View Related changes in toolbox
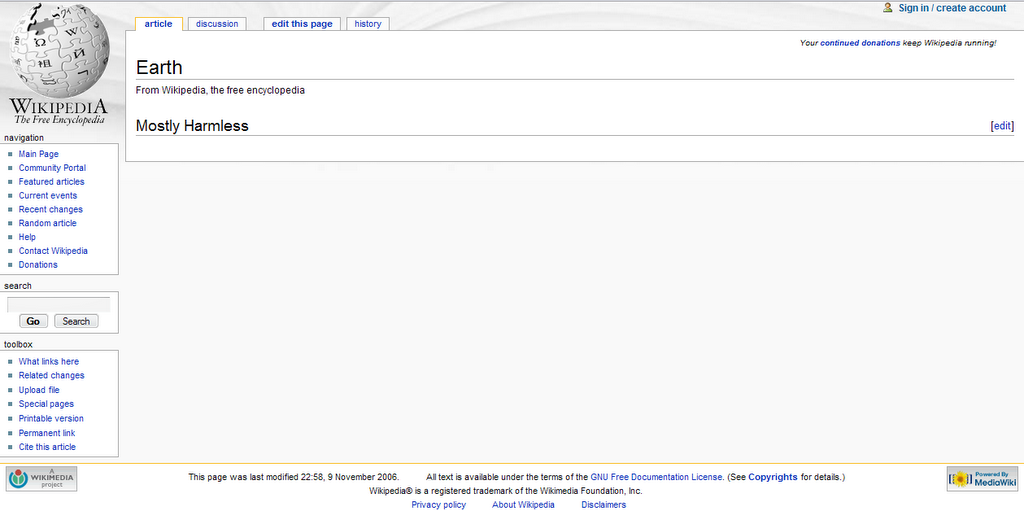This screenshot has height=511, width=1024. click(52, 375)
